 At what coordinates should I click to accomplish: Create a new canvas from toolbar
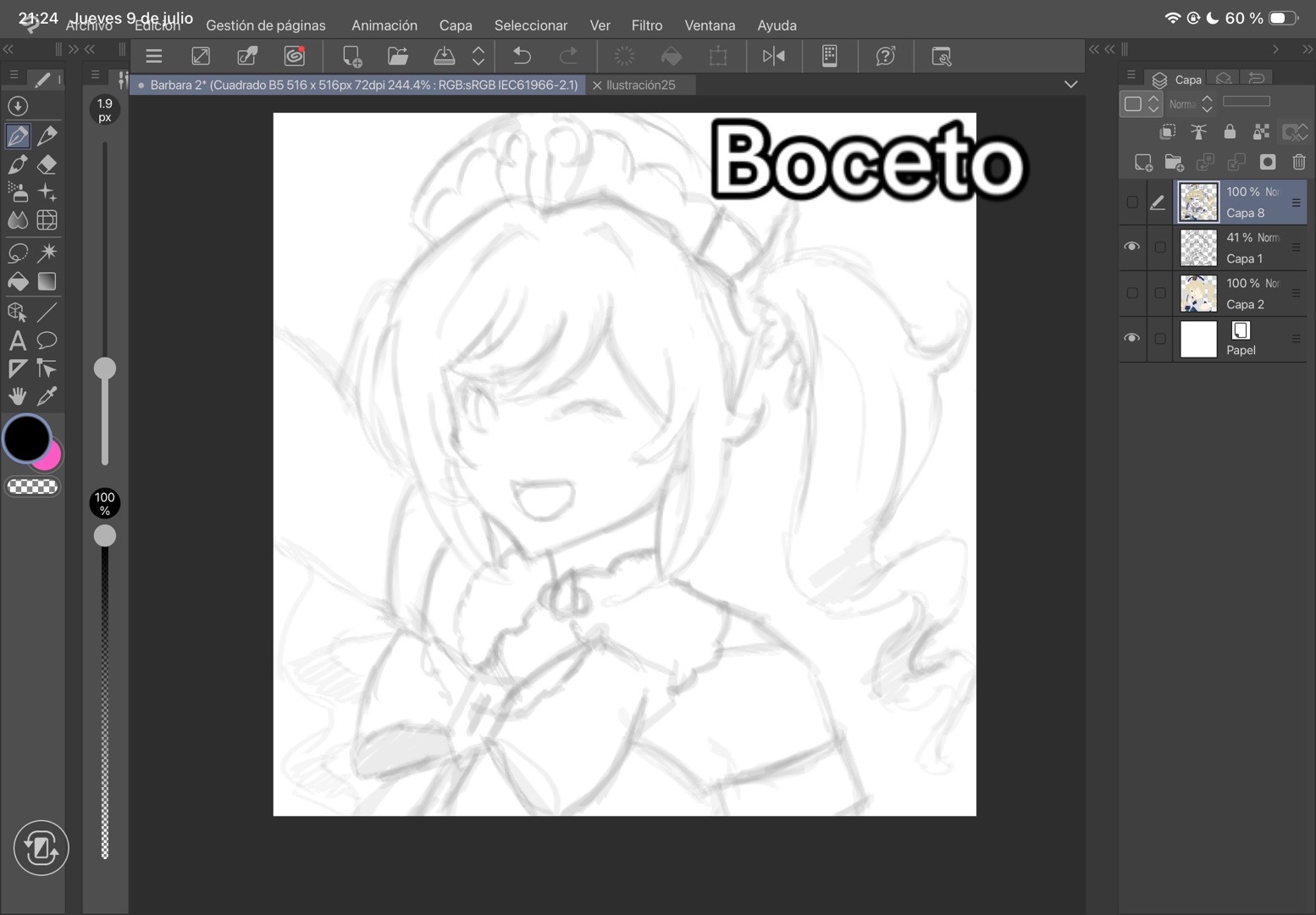coord(351,57)
